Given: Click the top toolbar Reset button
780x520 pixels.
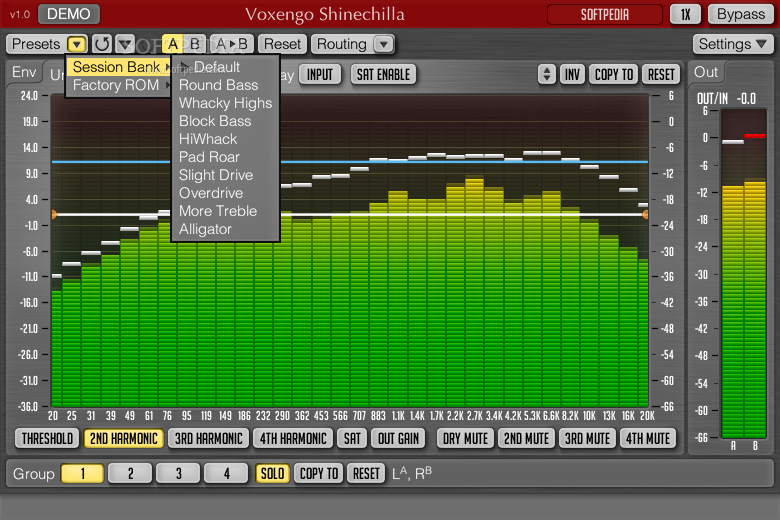Looking at the screenshot, I should click(x=282, y=44).
